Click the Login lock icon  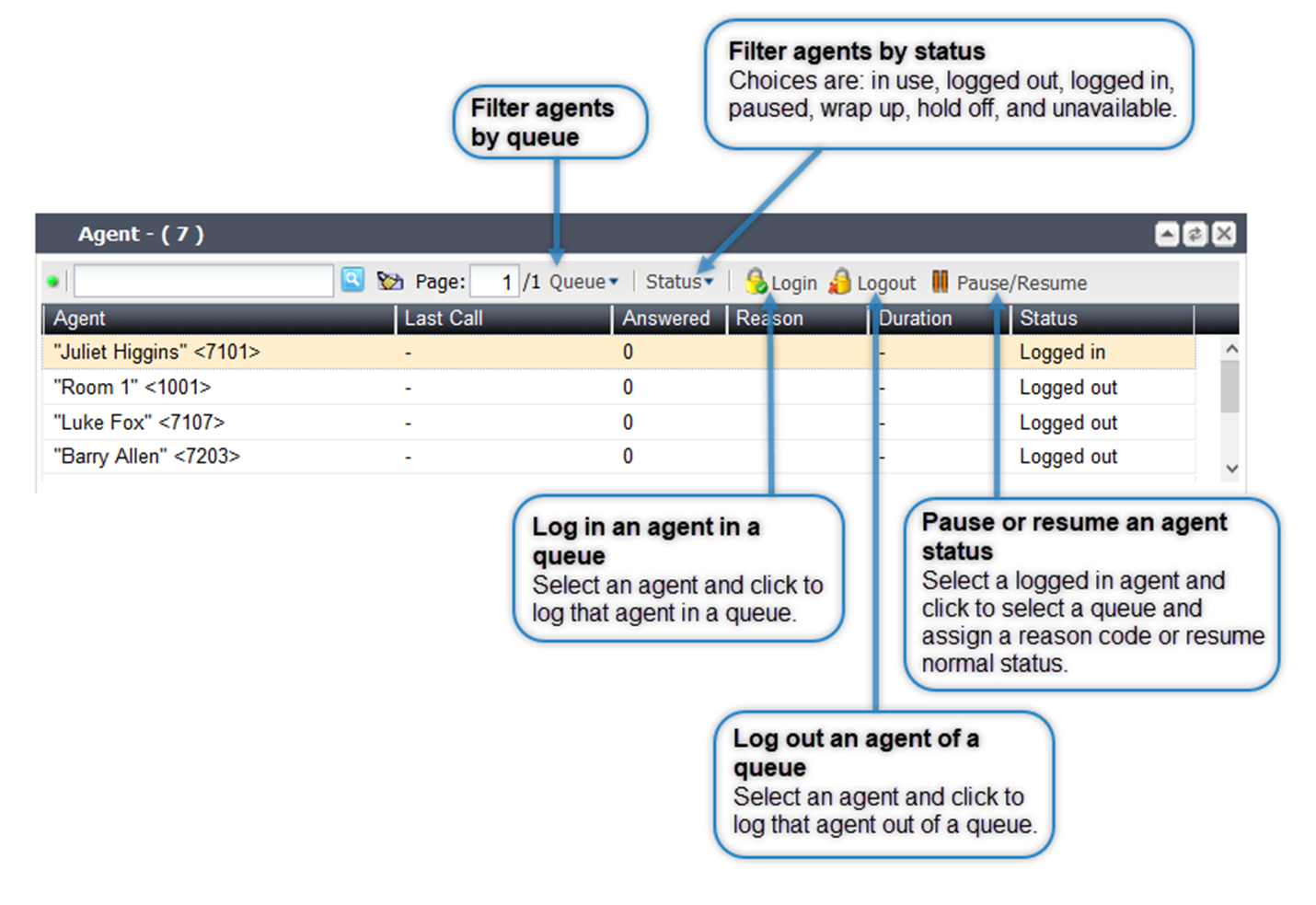click(x=756, y=281)
